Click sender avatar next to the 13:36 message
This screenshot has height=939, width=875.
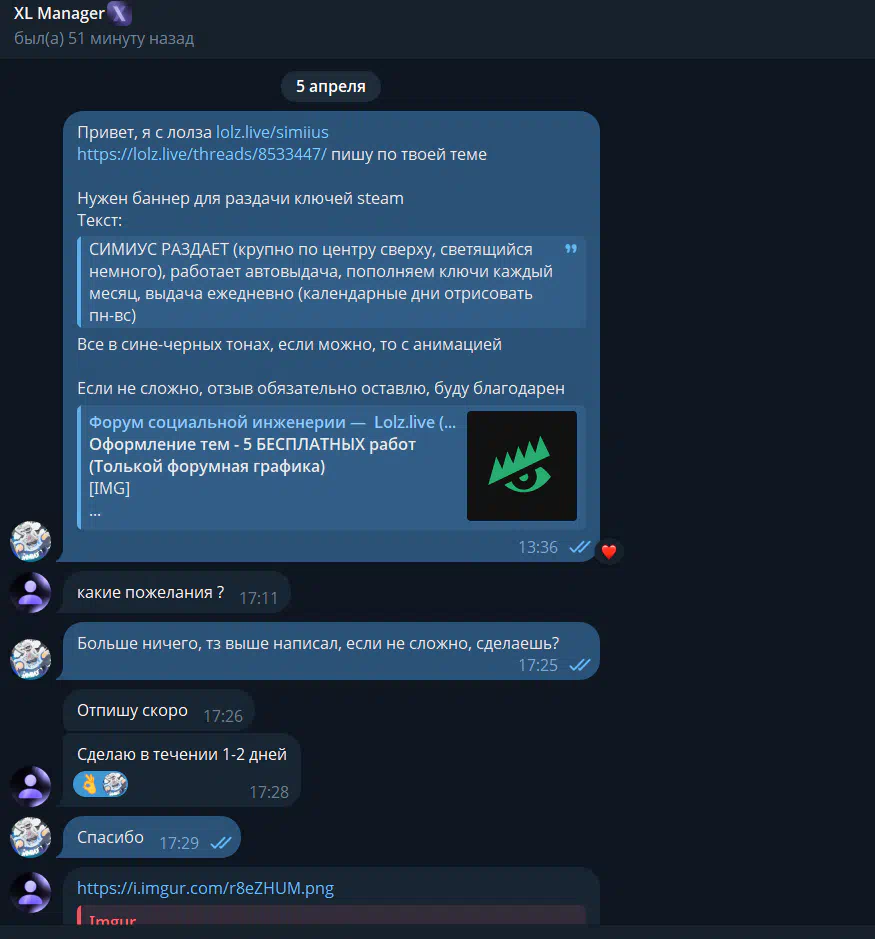pyautogui.click(x=31, y=541)
